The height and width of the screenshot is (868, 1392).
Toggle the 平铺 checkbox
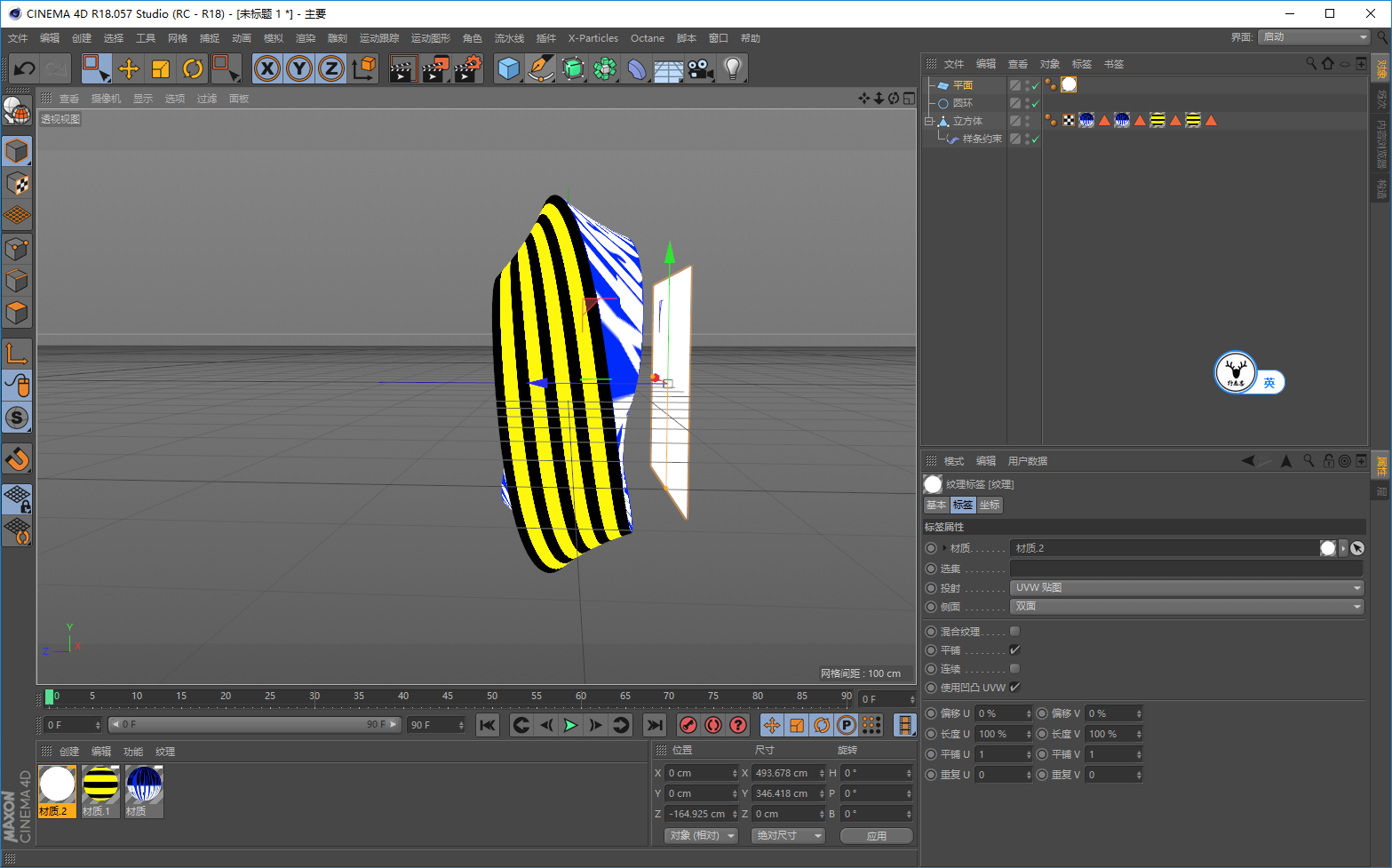1014,649
